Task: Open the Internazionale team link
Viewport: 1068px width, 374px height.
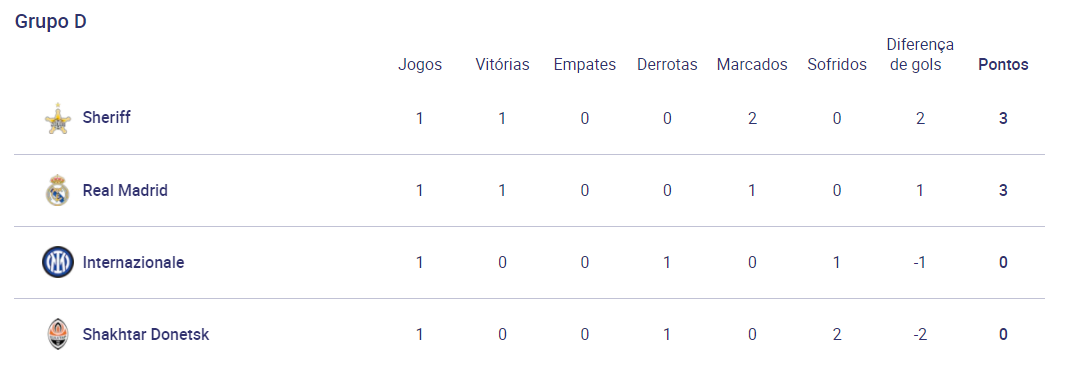Action: 133,262
